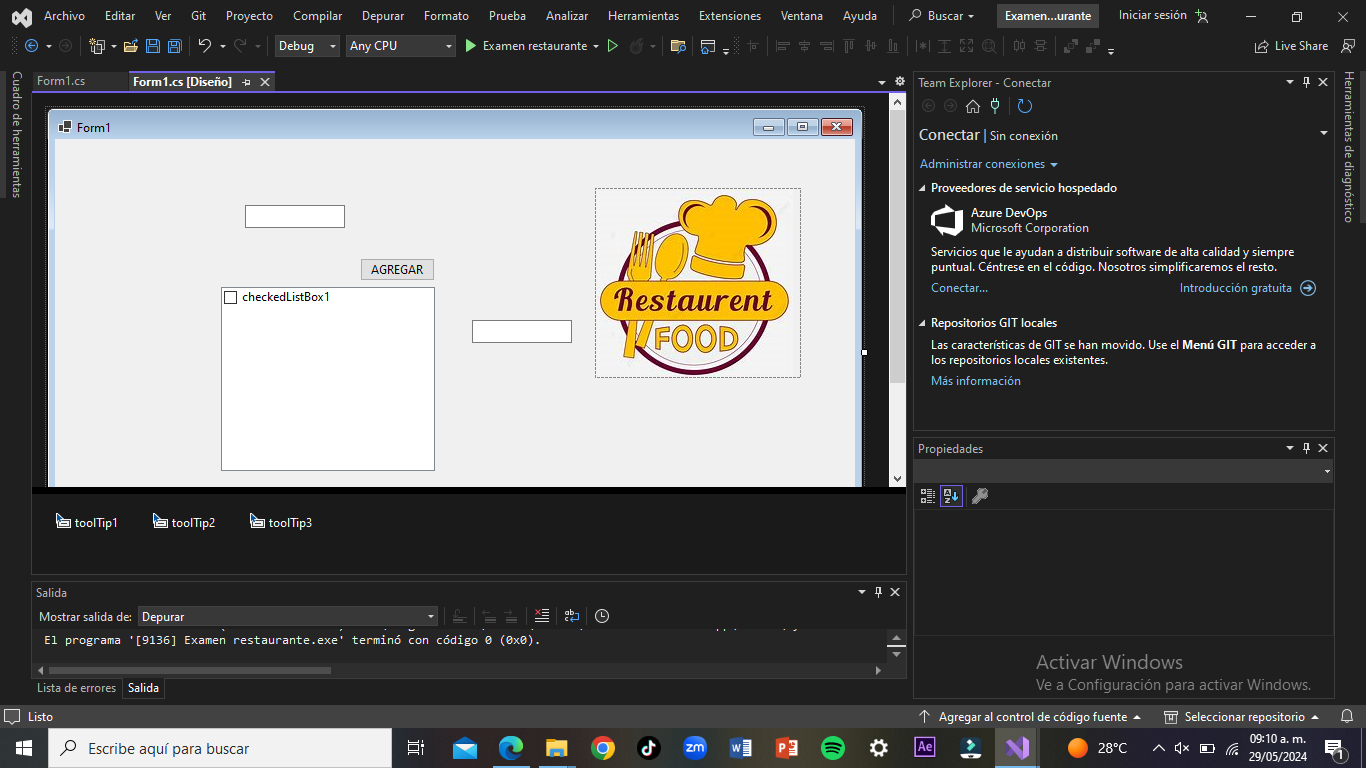Click the Save All toolbar icon
This screenshot has width=1366, height=768.
tap(174, 46)
